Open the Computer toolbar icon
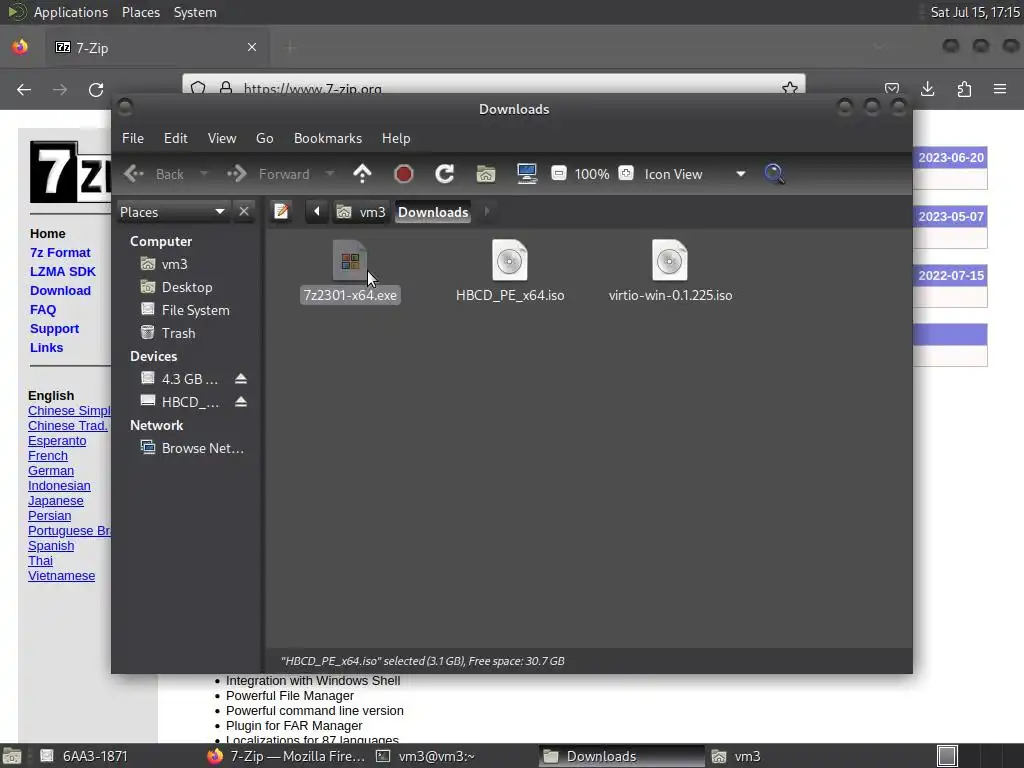Image resolution: width=1024 pixels, height=768 pixels. 526,174
